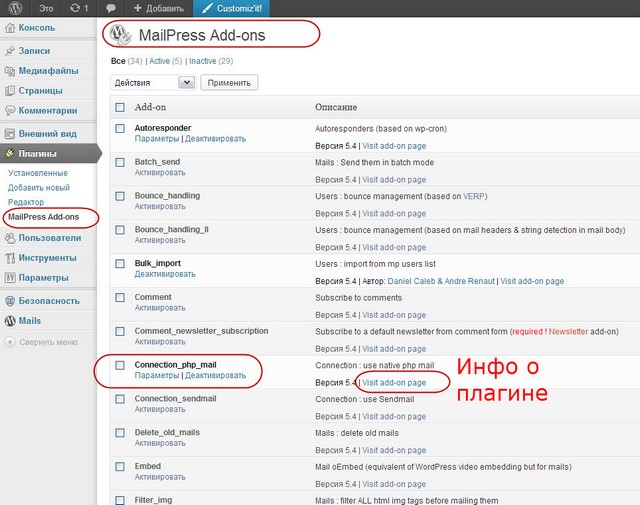Screen dimensions: 640x505
Task: Open the Daniel Caleb & Andre Renaut author link
Action: click(x=441, y=281)
